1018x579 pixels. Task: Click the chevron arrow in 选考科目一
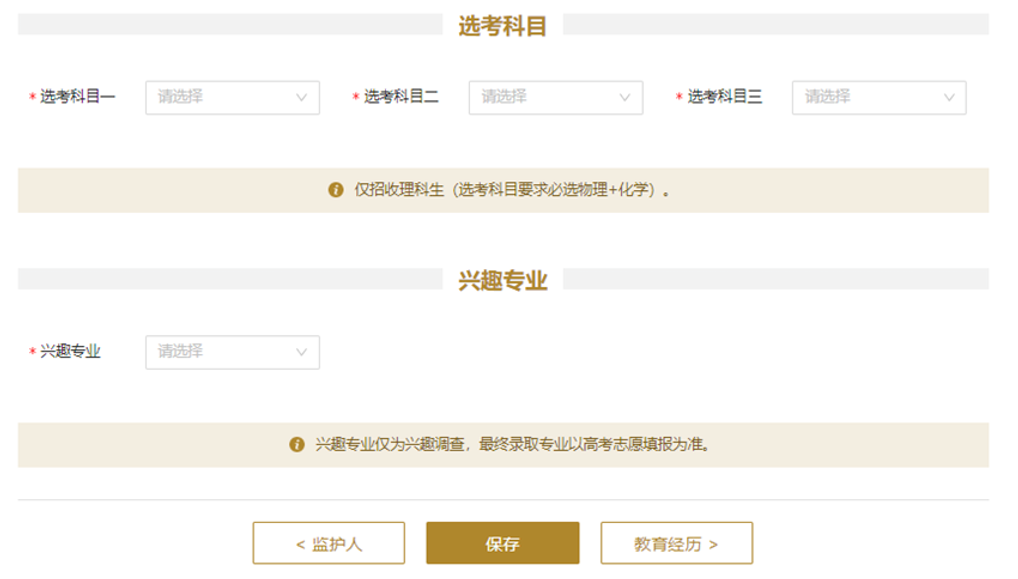click(x=301, y=98)
